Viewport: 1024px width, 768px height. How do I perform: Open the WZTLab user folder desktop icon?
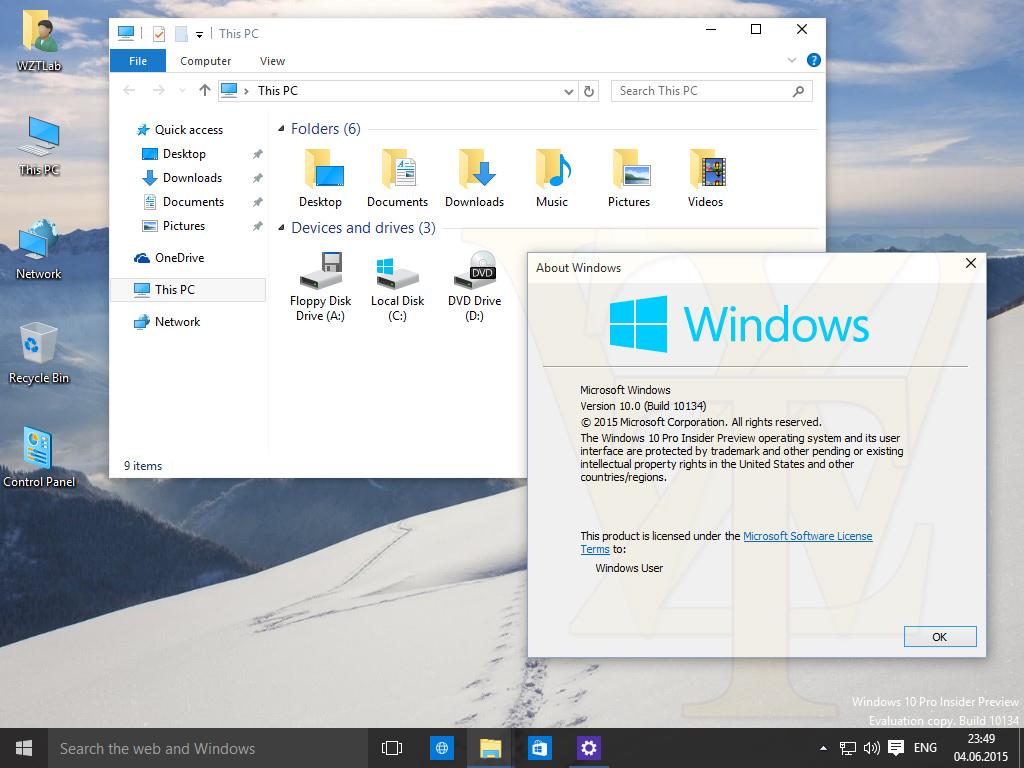pyautogui.click(x=39, y=42)
